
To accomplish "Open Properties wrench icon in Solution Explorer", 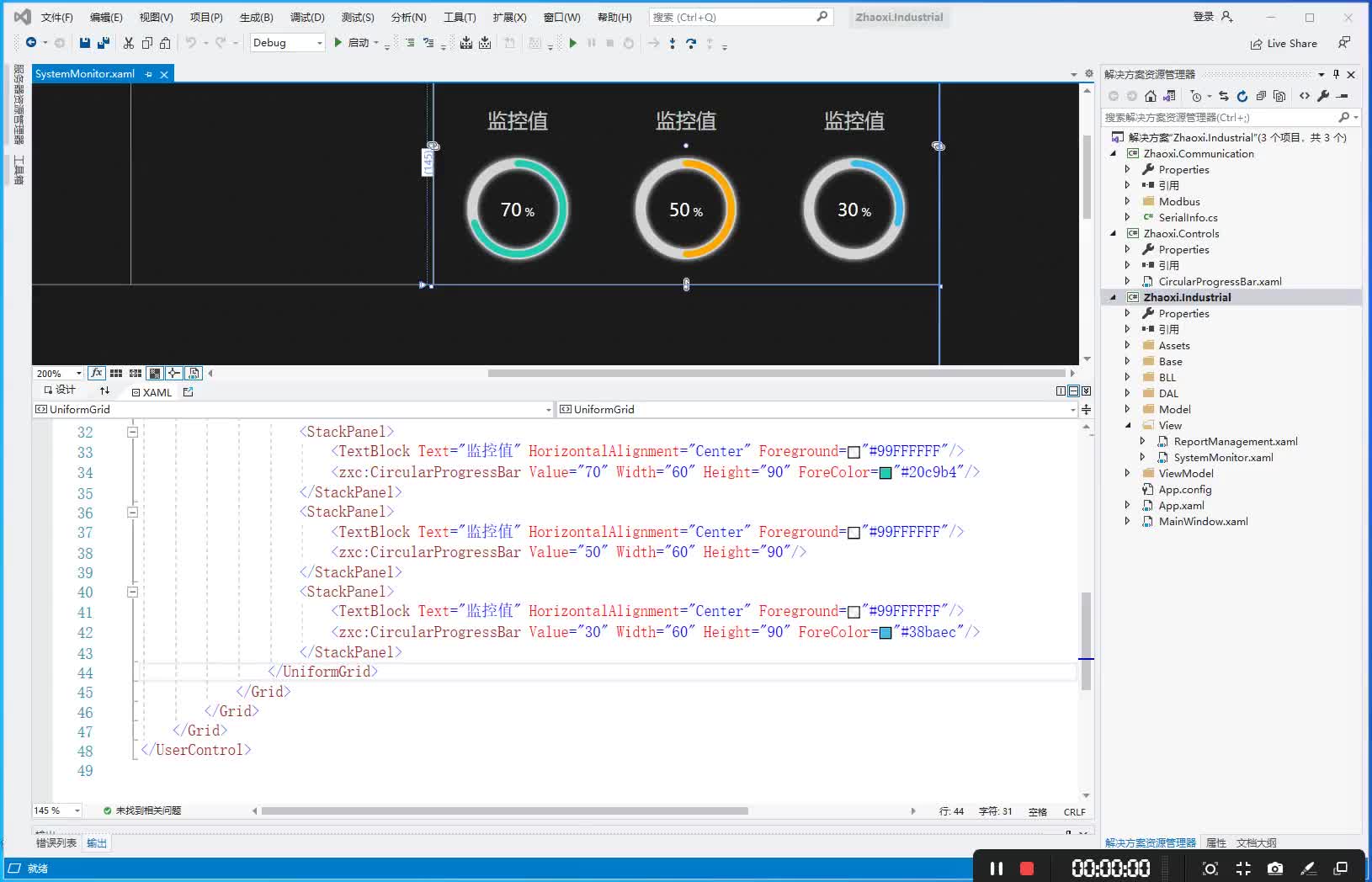I will pyautogui.click(x=1323, y=96).
